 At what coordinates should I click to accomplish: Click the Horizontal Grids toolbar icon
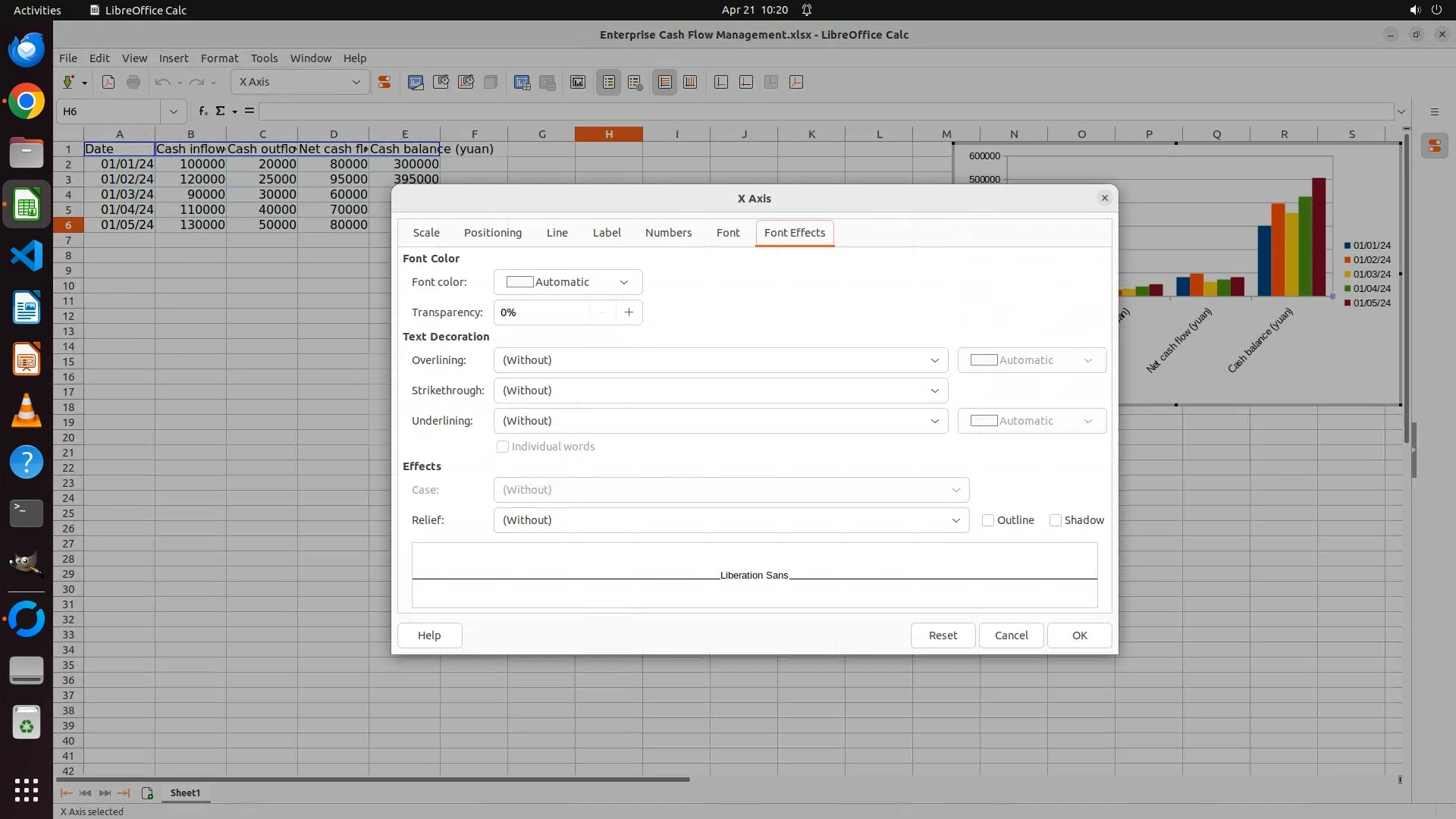coord(665,82)
